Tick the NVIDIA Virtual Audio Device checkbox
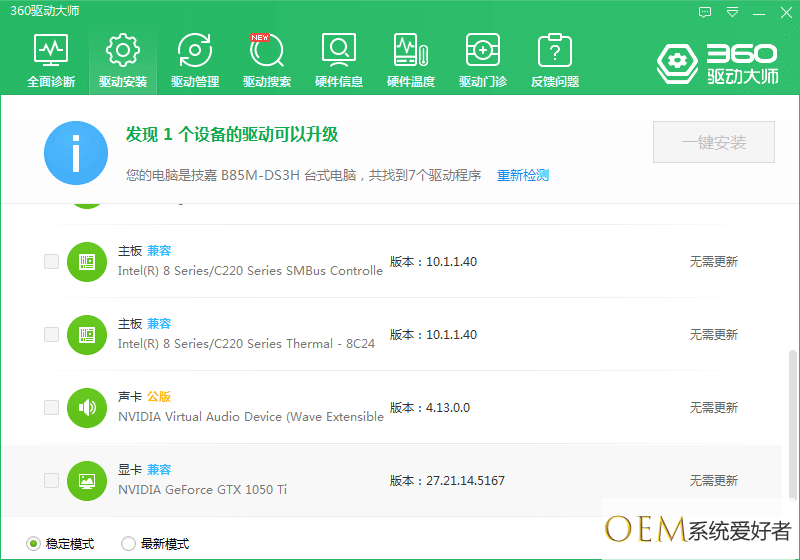Image resolution: width=800 pixels, height=560 pixels. tap(51, 408)
